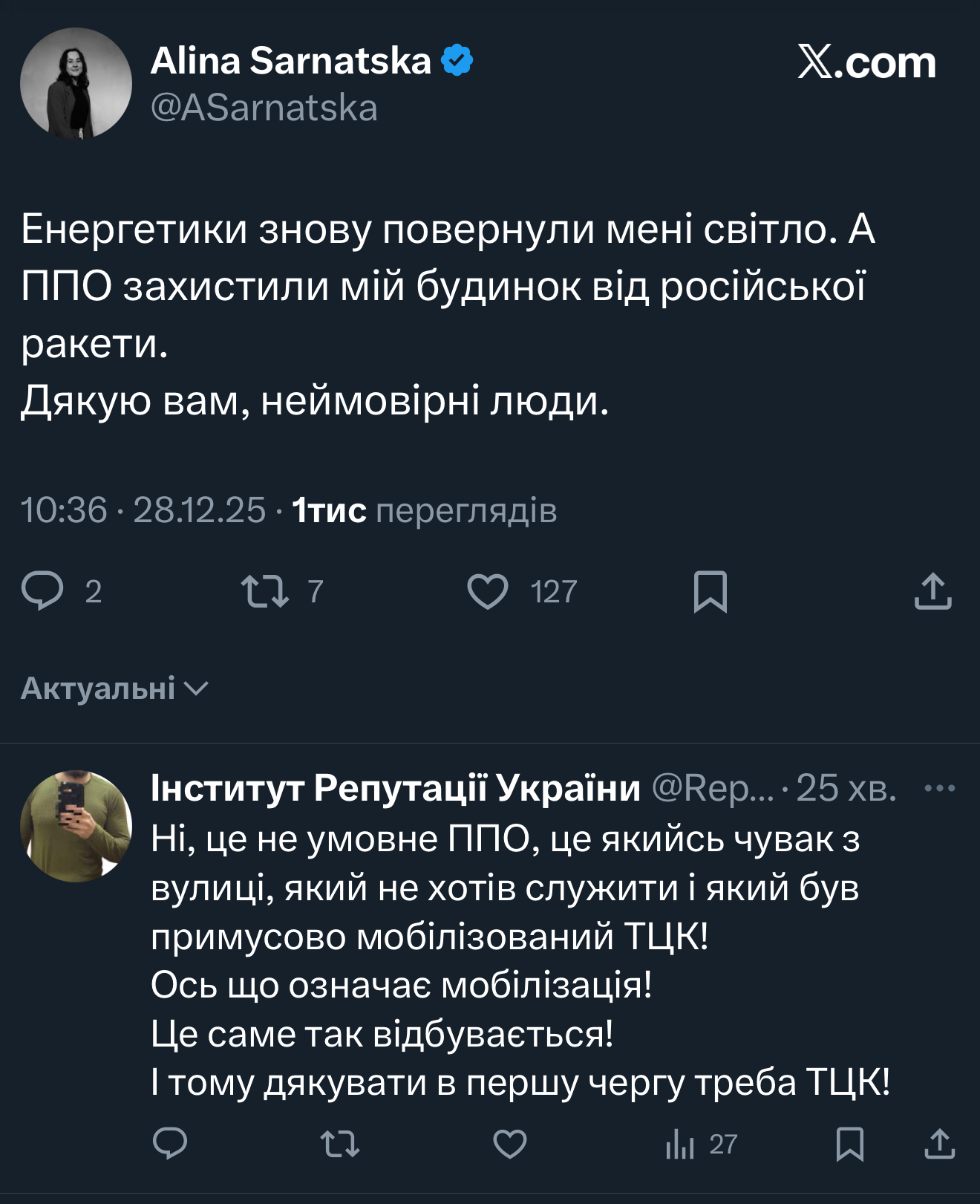The image size is (980, 1204).
Task: Open Інститут Репутації України avatar
Action: 76,826
